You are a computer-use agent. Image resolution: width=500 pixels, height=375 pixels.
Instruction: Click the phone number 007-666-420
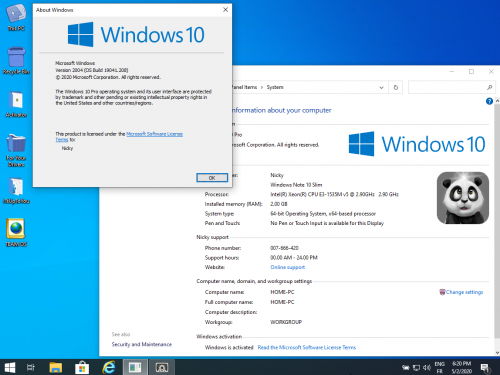pyautogui.click(x=284, y=248)
